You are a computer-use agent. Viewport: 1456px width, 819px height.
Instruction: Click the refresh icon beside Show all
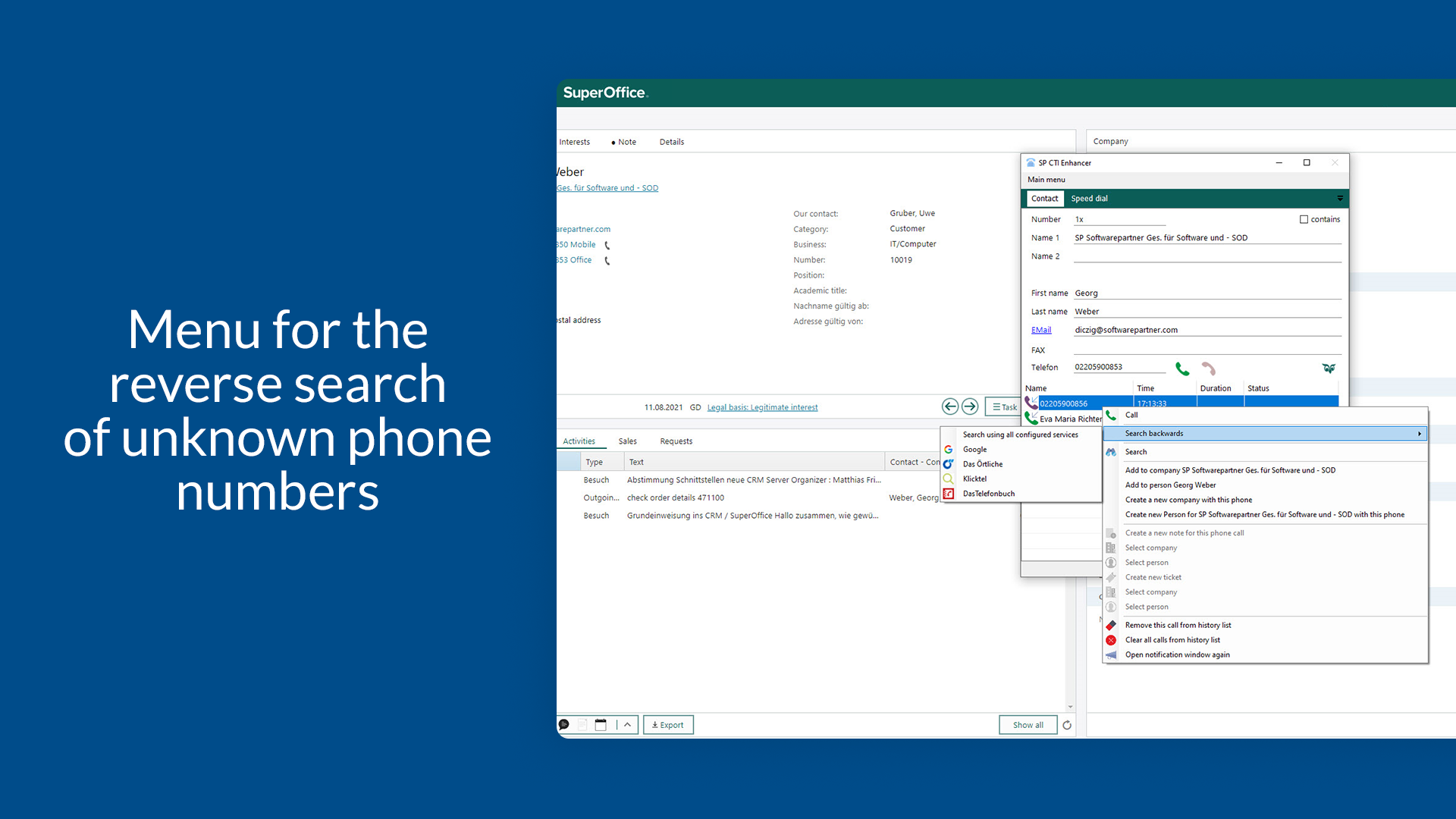[1067, 725]
